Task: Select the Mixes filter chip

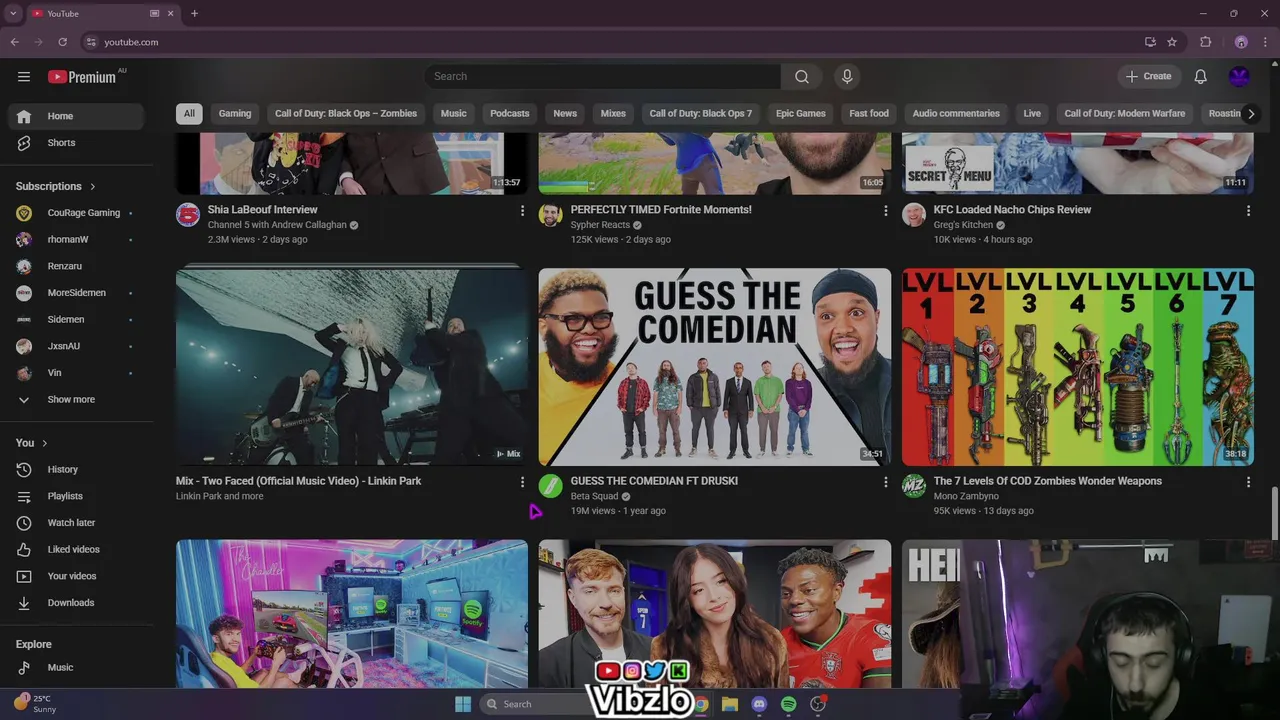Action: (613, 113)
